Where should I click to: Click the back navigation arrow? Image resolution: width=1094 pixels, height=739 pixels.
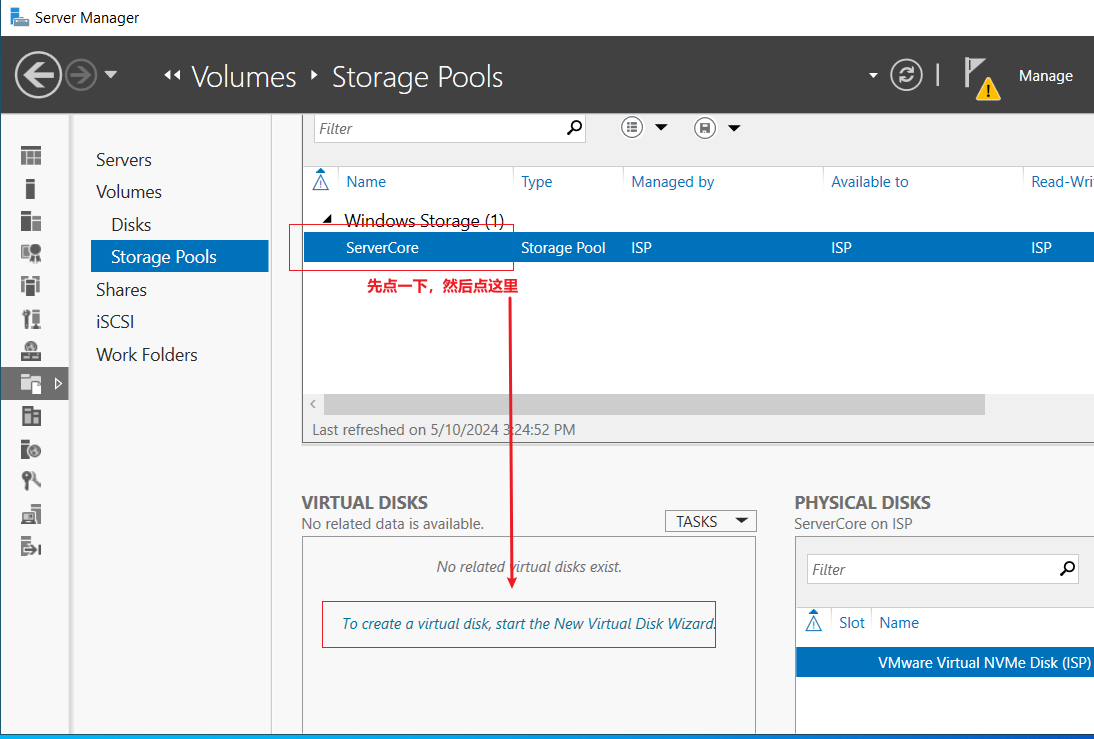(38, 75)
